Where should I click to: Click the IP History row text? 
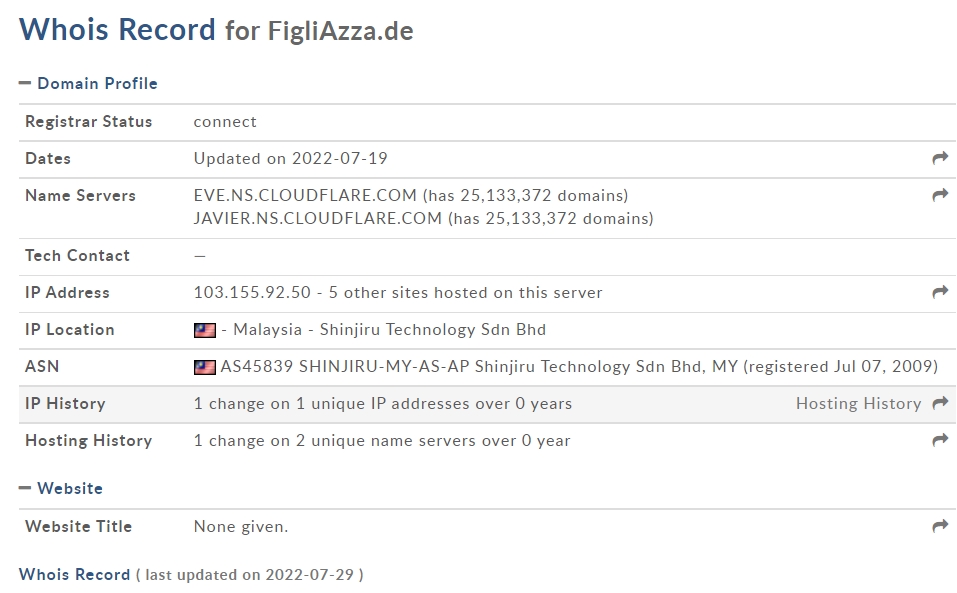click(x=383, y=403)
